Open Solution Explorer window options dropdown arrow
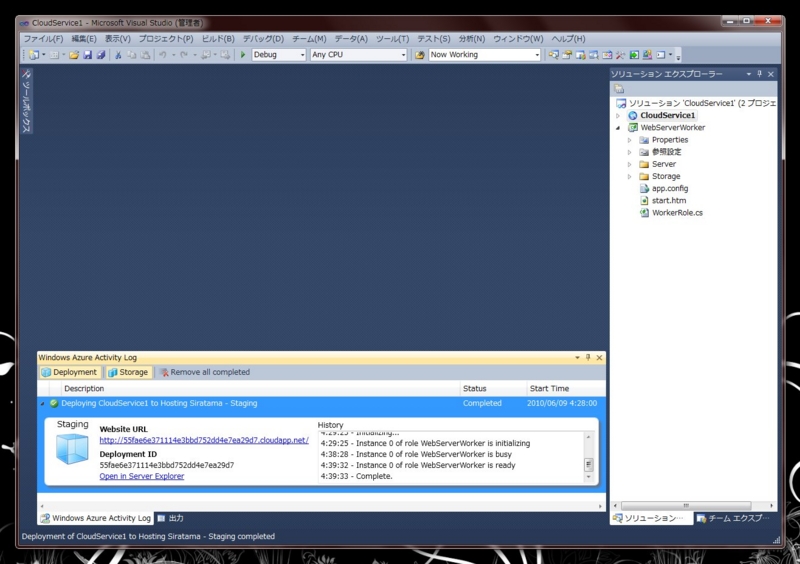This screenshot has width=800, height=564. (x=748, y=74)
